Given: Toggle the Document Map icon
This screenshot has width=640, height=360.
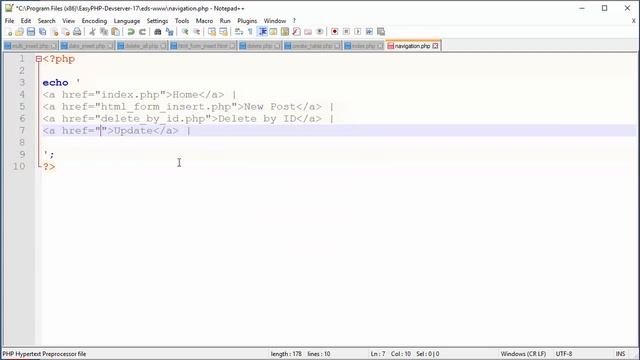Looking at the screenshot, I should (x=285, y=32).
